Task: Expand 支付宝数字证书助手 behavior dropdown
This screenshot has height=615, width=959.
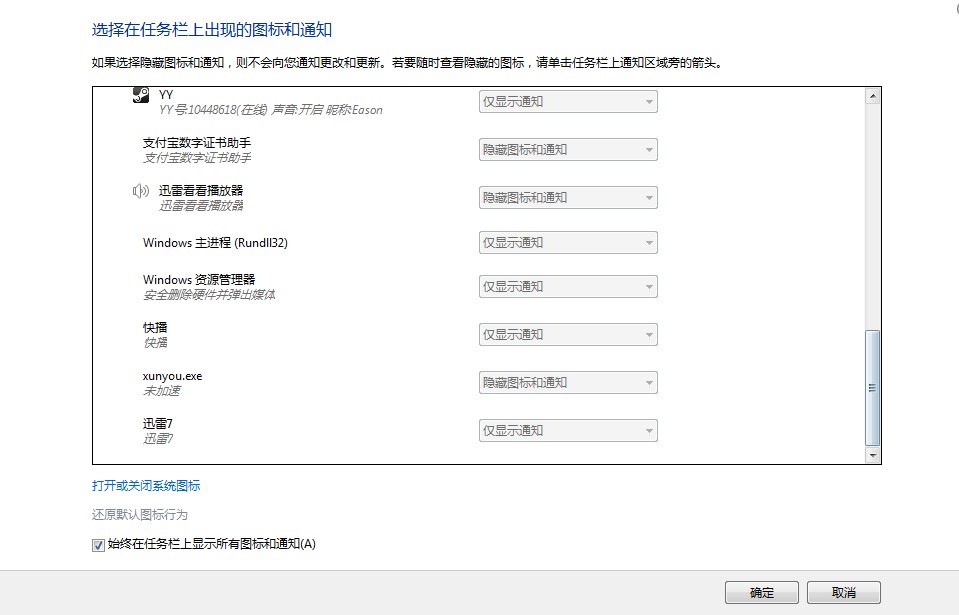Action: pyautogui.click(x=568, y=150)
